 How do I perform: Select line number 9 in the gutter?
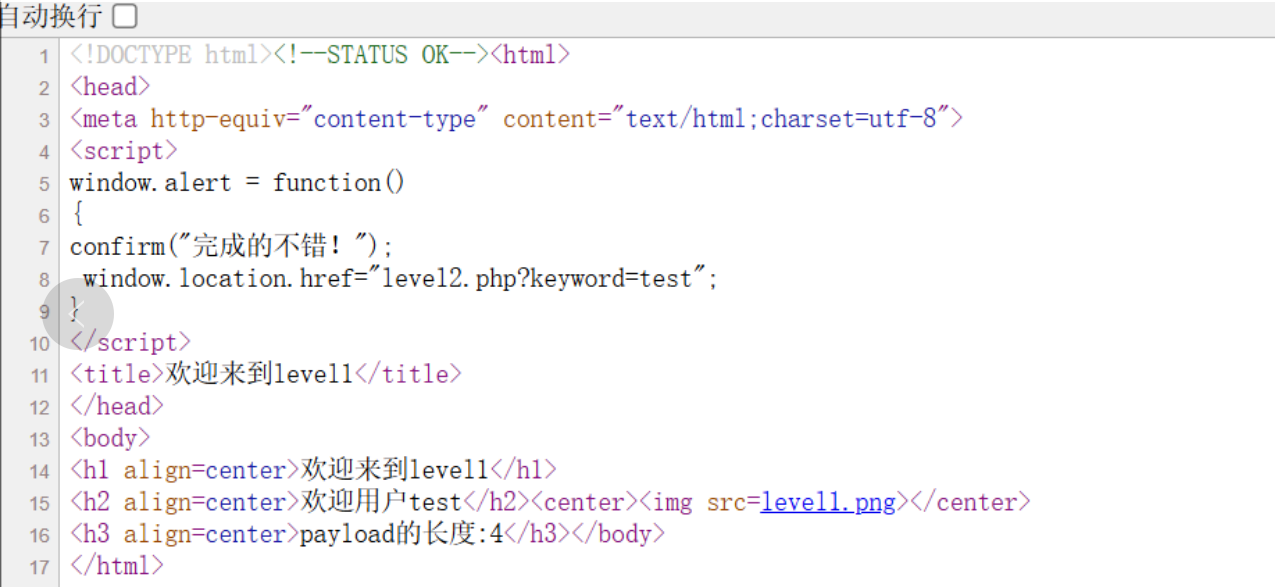(x=43, y=311)
